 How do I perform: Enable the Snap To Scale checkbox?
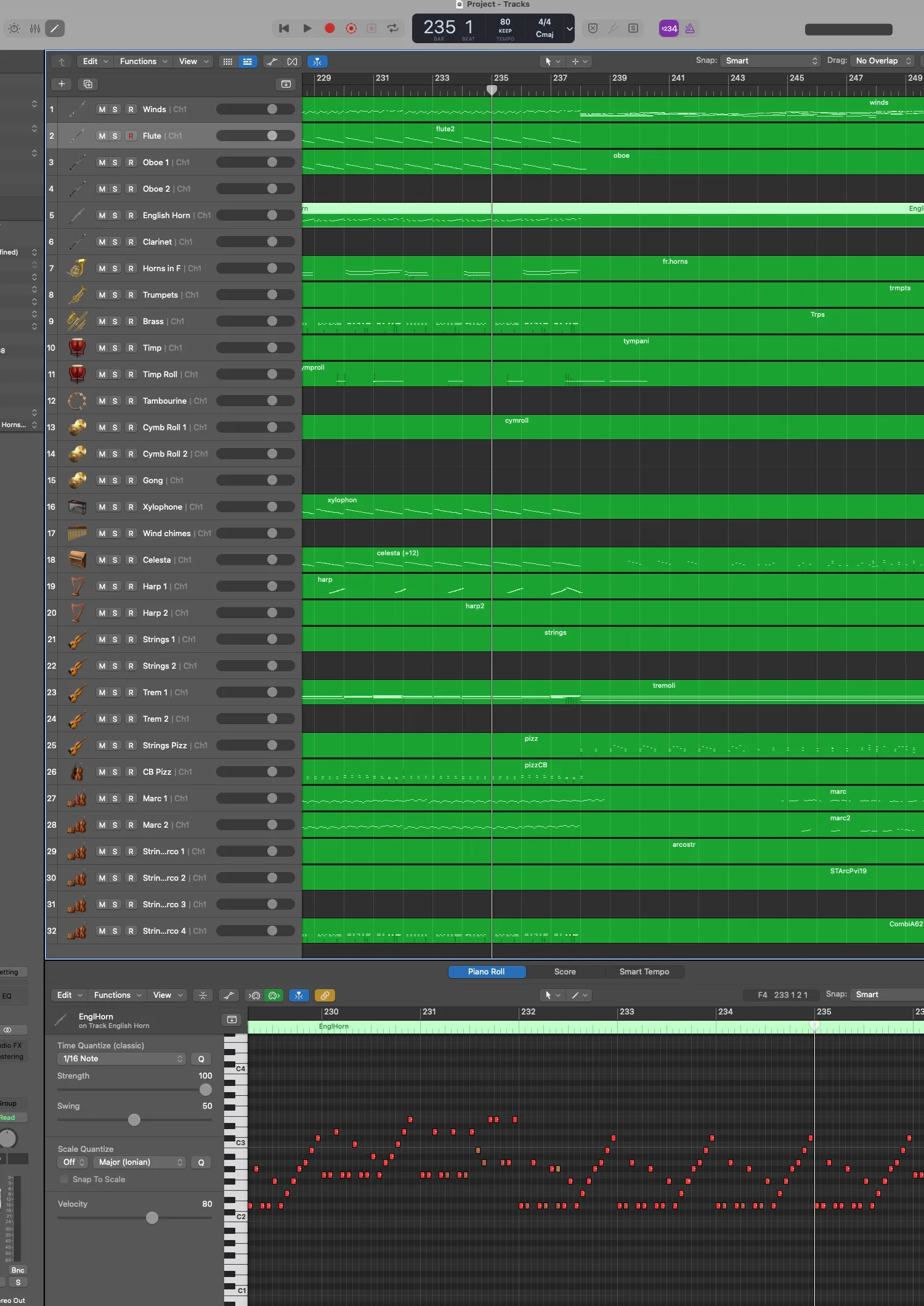click(64, 1180)
